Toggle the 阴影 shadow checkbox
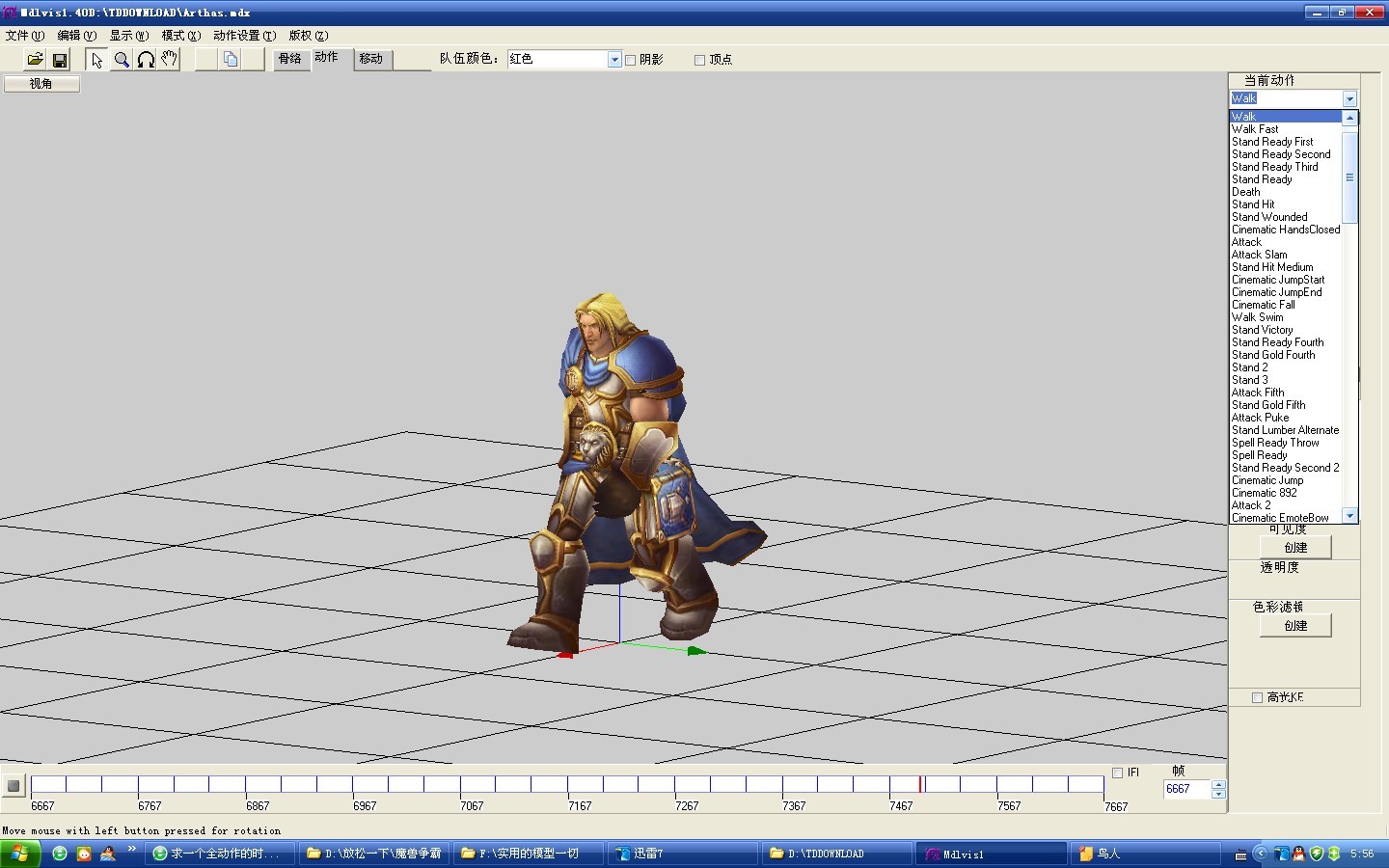 click(x=631, y=60)
